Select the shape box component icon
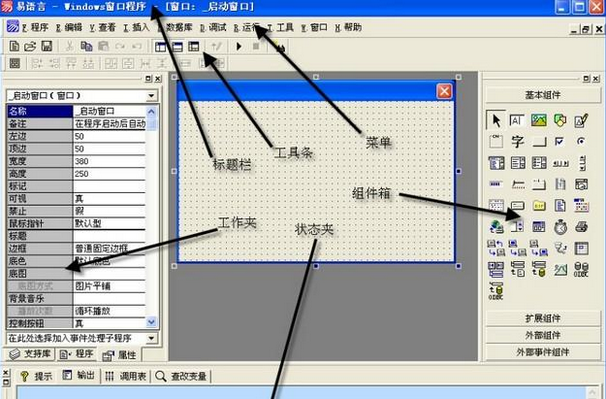Image resolution: width=606 pixels, height=399 pixels. pos(560,120)
